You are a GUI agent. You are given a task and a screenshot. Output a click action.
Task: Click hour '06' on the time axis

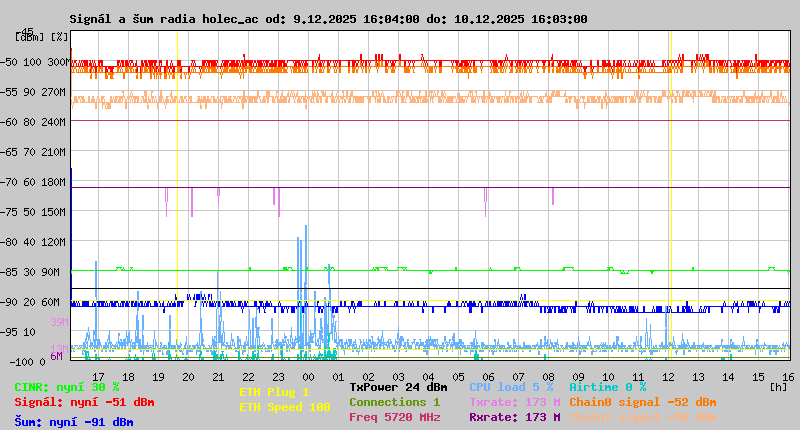pos(488,377)
